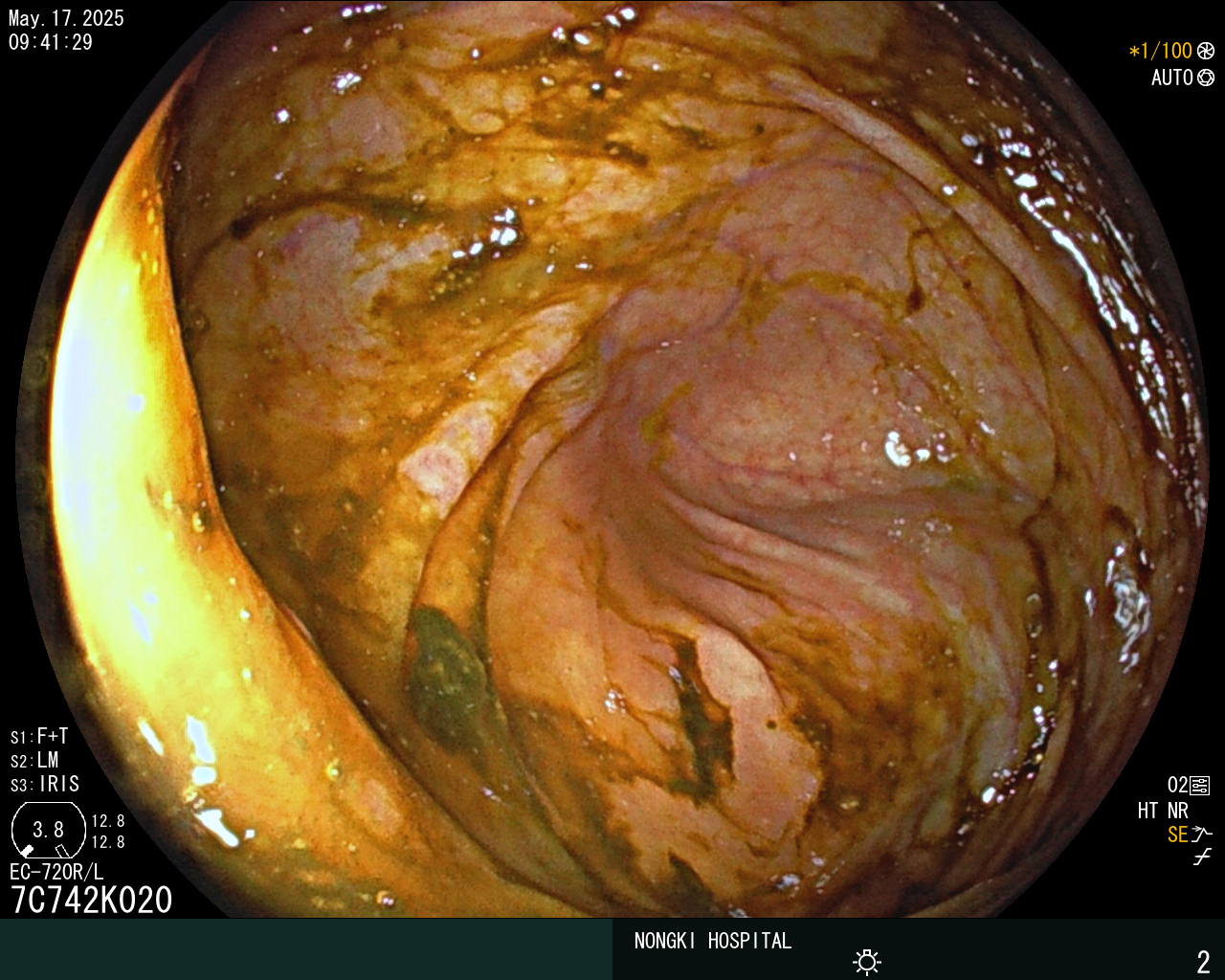Click the yellow *1/100 shutter speed value
The height and width of the screenshot is (980, 1225).
(1161, 51)
